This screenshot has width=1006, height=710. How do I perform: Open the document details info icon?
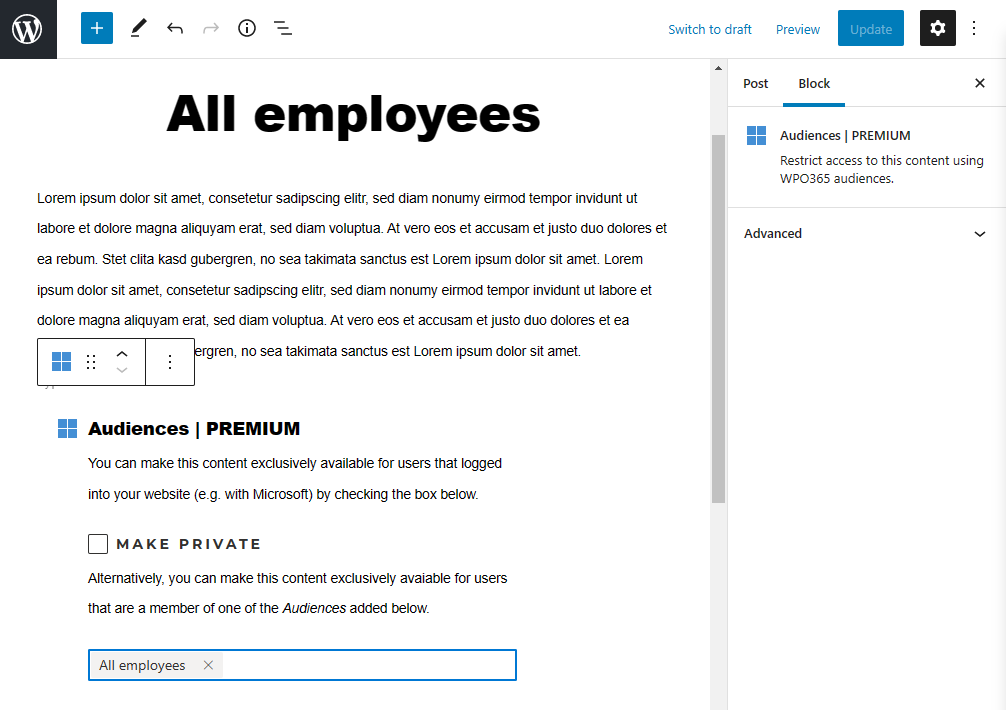coord(247,28)
